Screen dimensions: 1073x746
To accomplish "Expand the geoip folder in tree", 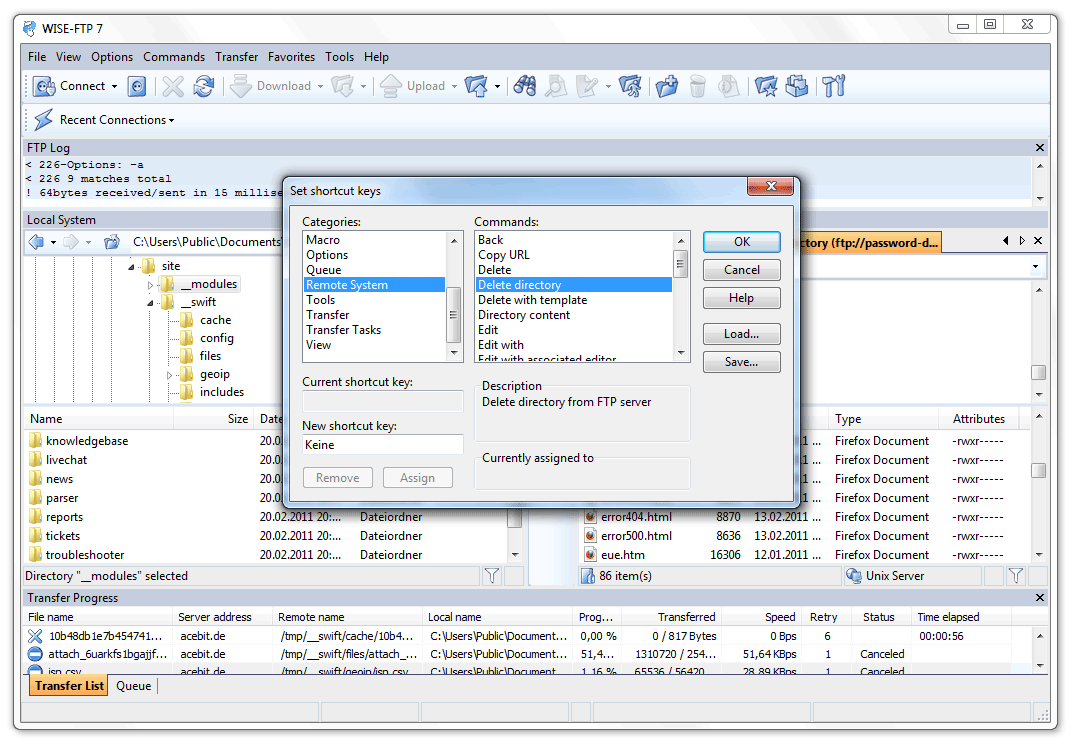I will click(171, 375).
